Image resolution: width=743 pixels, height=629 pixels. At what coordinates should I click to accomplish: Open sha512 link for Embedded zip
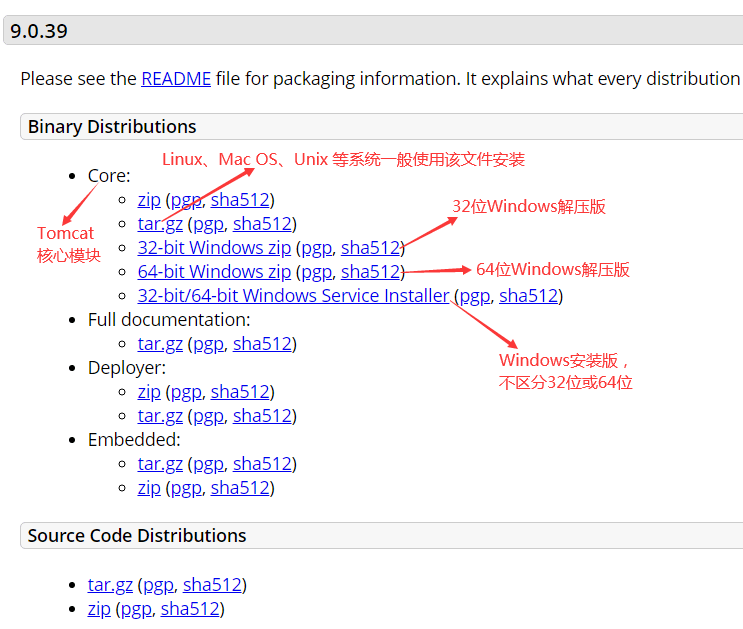click(240, 488)
